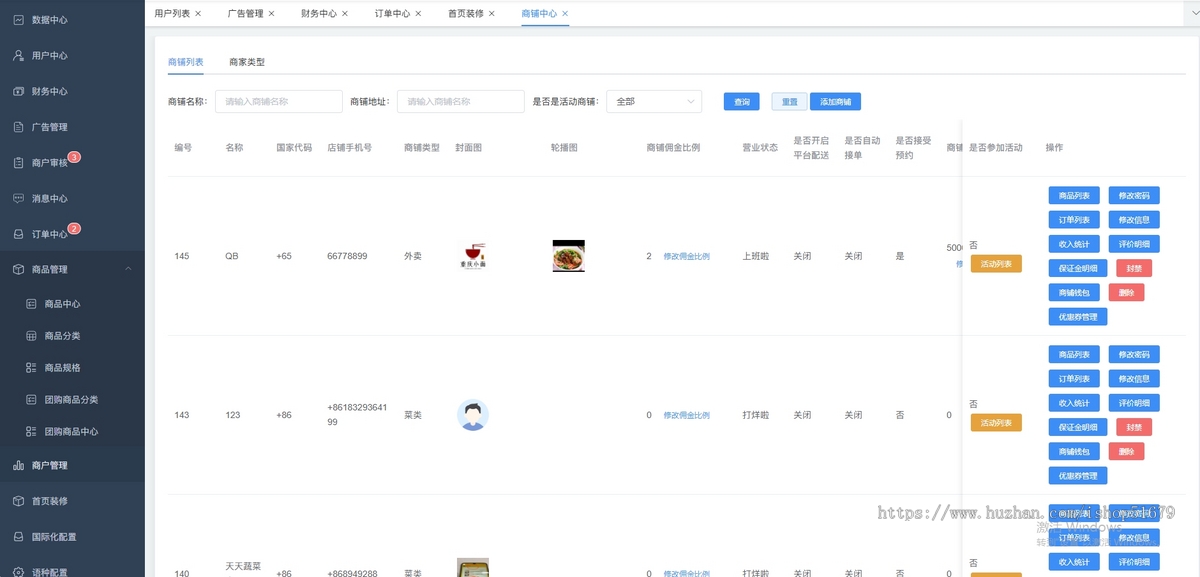Close the 订单中心 tab
The height and width of the screenshot is (577, 1200).
418,14
